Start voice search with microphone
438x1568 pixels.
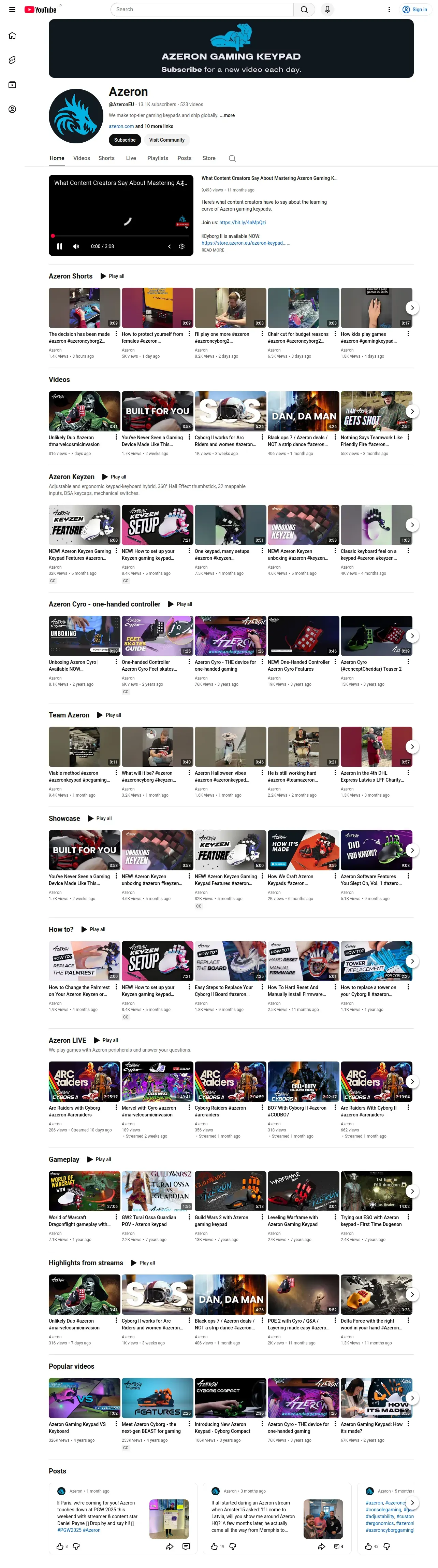coord(327,10)
